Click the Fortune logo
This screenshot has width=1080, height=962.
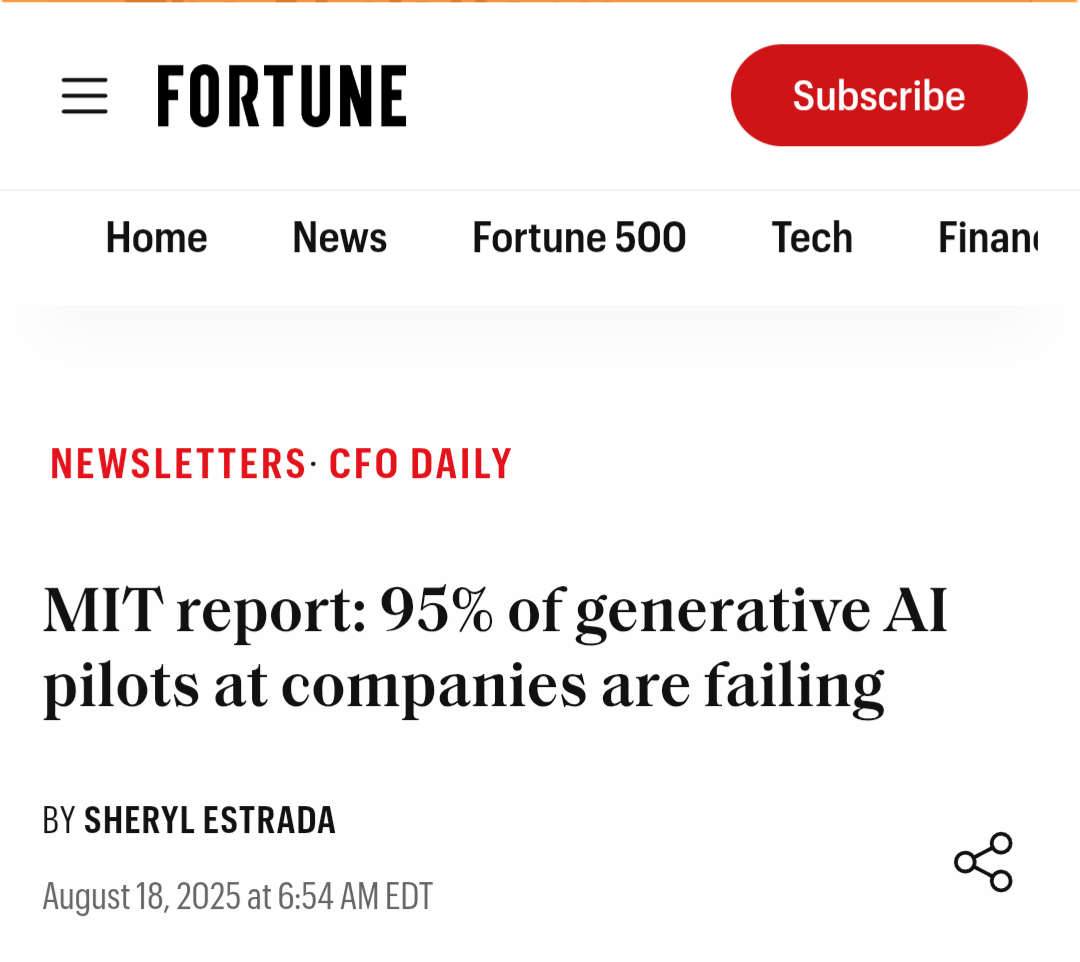coord(282,96)
